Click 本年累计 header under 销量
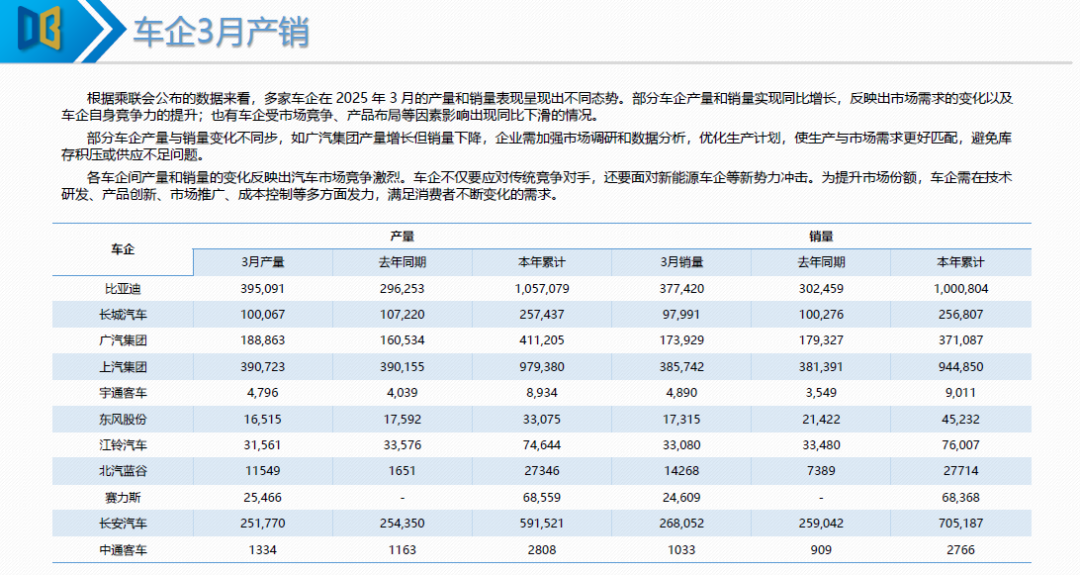The height and width of the screenshot is (575, 1080). 961,262
